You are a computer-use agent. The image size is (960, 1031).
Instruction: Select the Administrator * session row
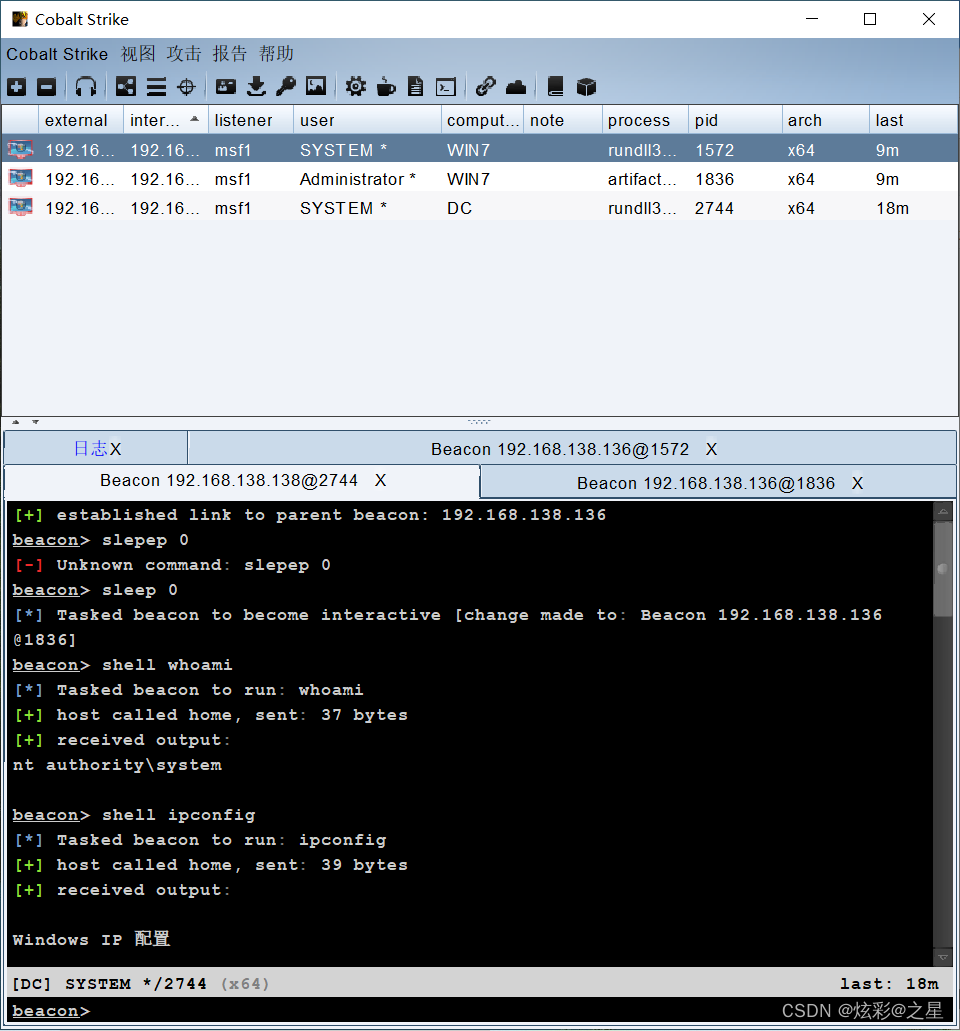coord(480,178)
